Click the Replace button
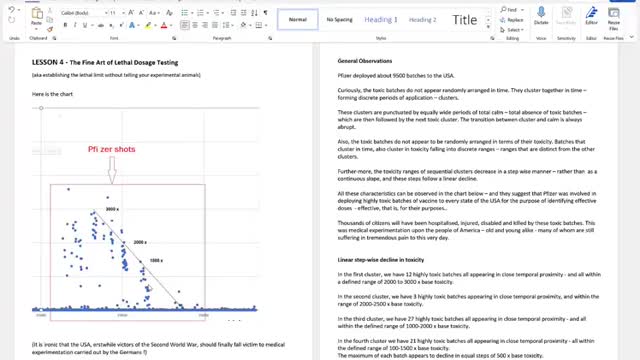The image size is (640, 360). (x=512, y=20)
